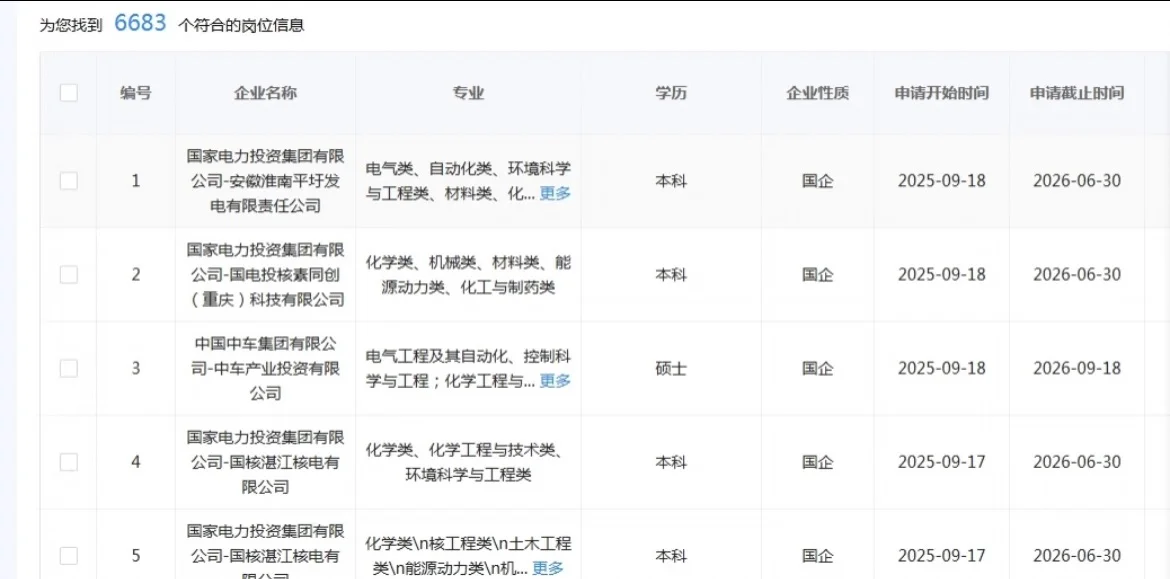
Task: Open 国家电力投资集团-安徽淮南平圩发电有限责任公司 listing
Action: click(263, 180)
